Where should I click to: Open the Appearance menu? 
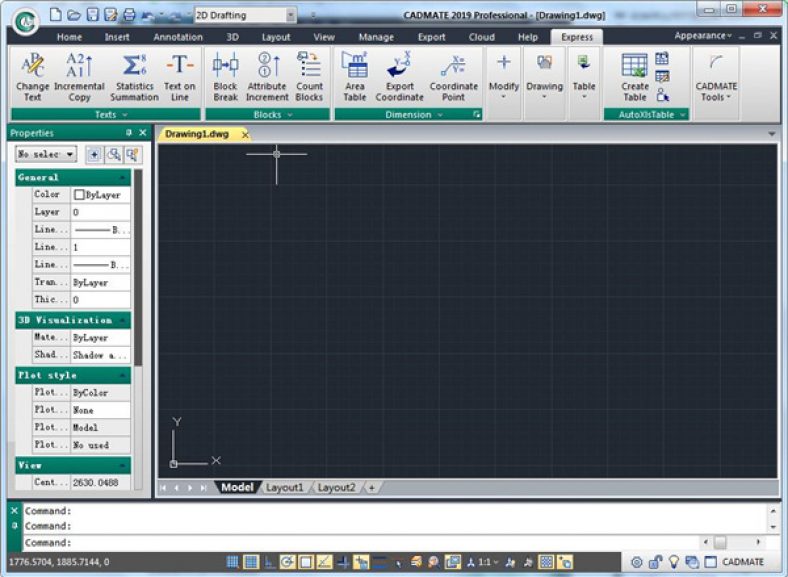703,36
